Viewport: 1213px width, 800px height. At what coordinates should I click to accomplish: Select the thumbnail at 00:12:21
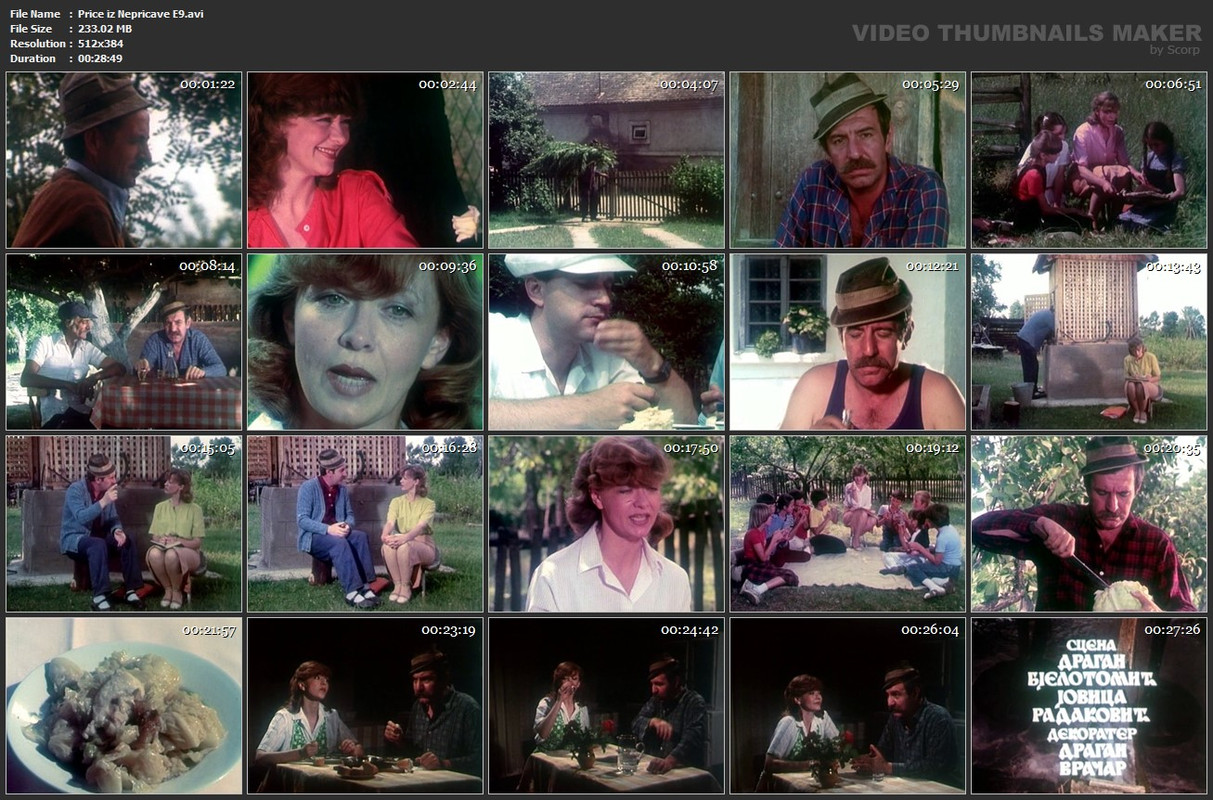point(848,342)
